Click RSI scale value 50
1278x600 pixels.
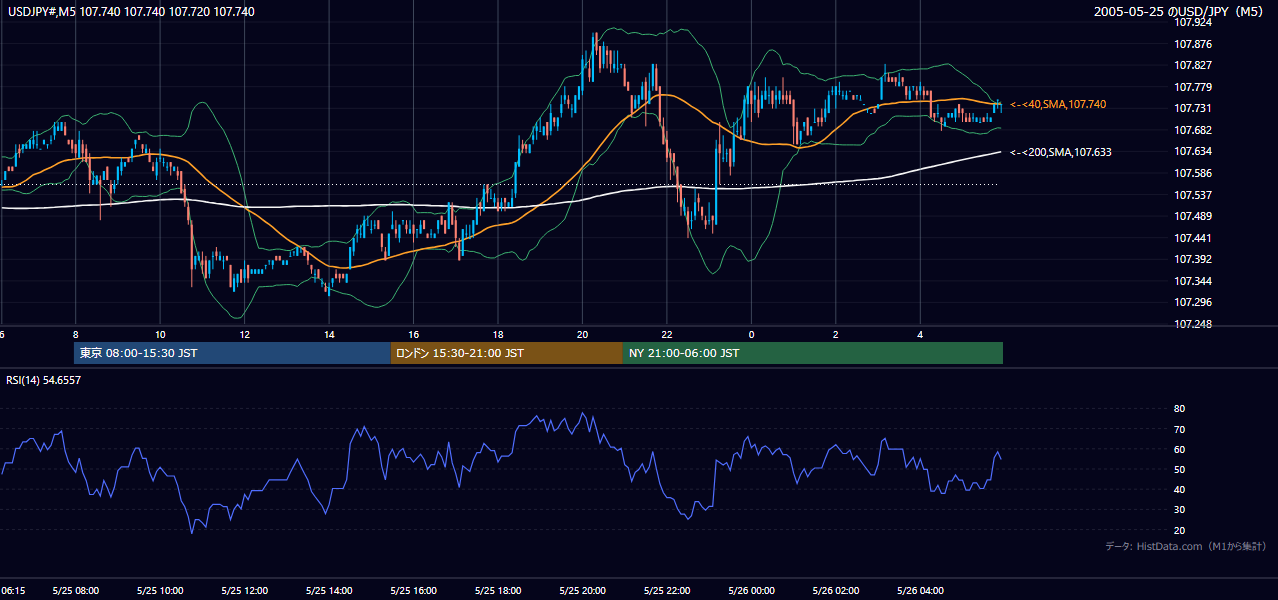point(1179,469)
